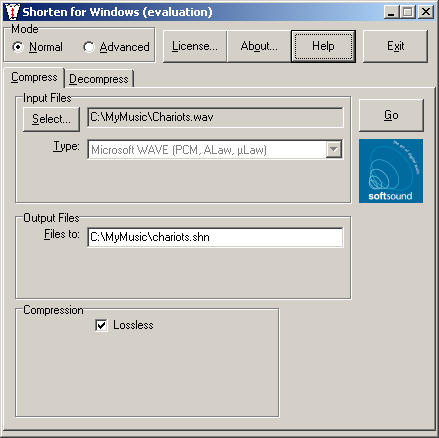
Task: Minimize the Shorten window
Action: pyautogui.click(x=391, y=12)
